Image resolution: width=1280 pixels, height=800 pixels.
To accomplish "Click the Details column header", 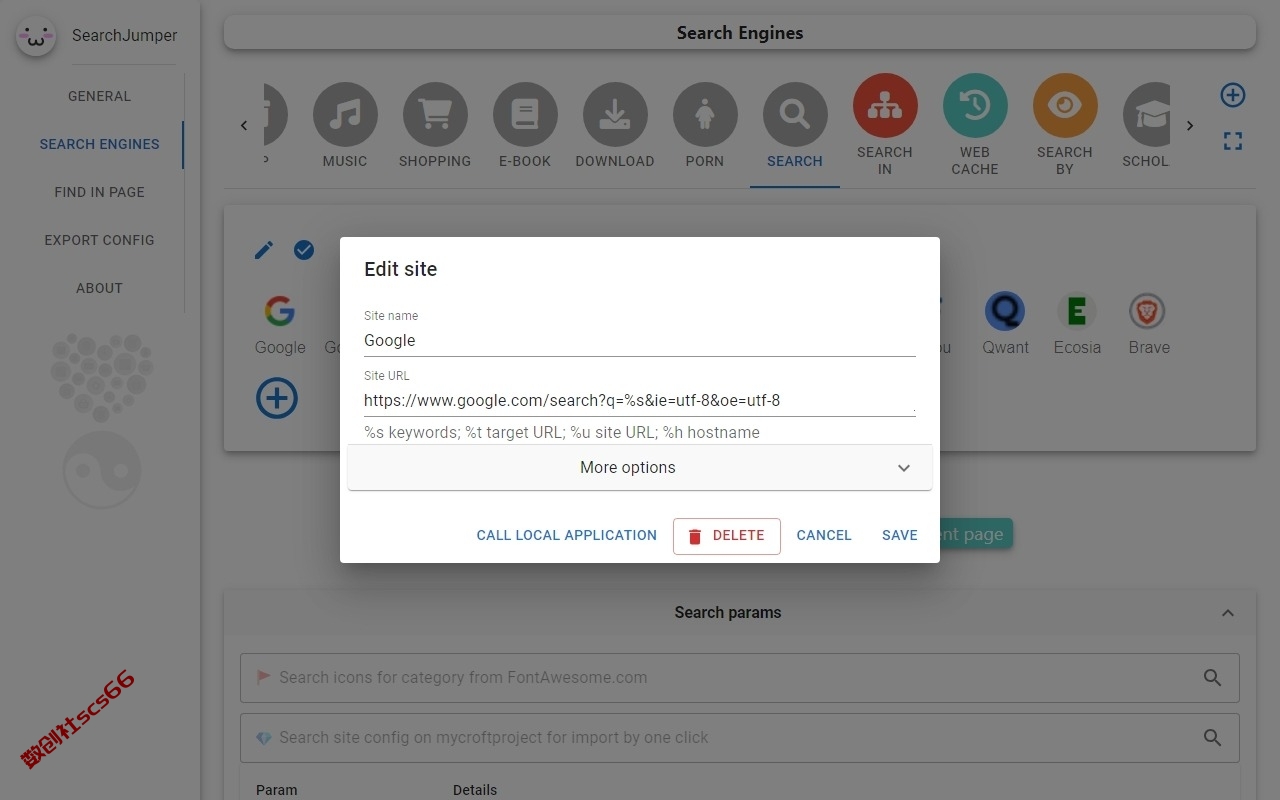I will pos(475,790).
